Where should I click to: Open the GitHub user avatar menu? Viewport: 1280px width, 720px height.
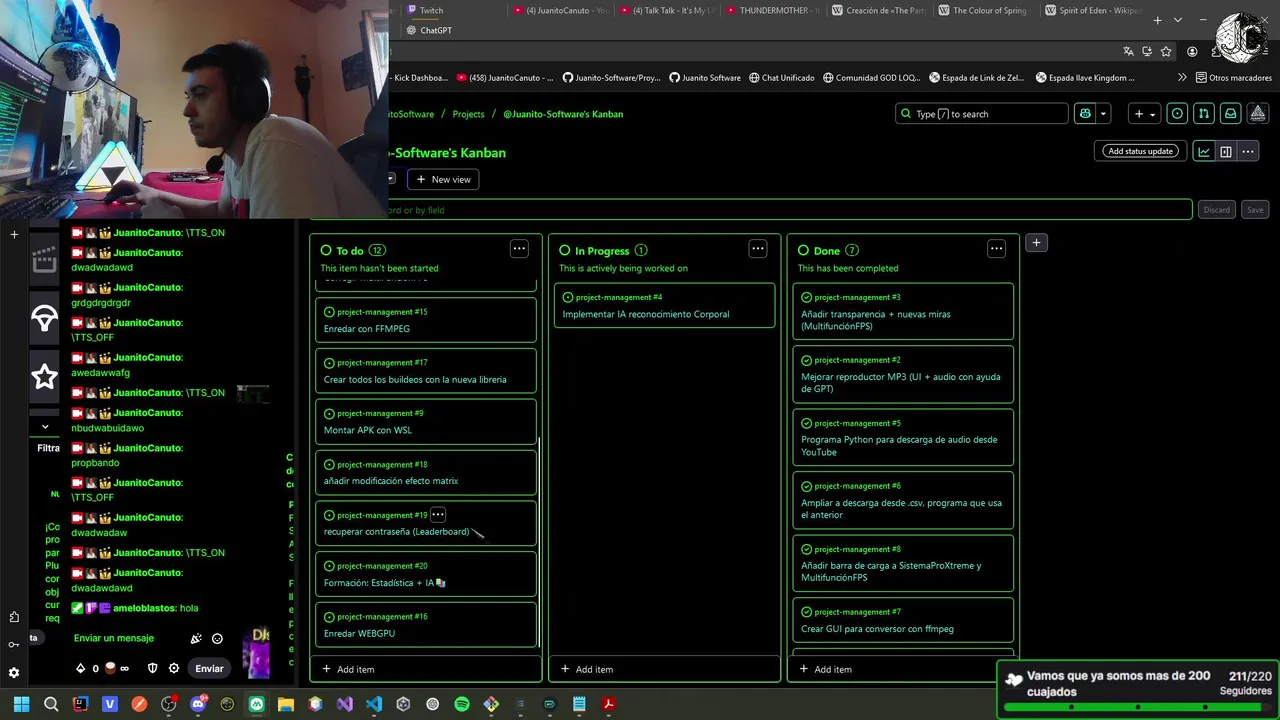tap(1258, 114)
